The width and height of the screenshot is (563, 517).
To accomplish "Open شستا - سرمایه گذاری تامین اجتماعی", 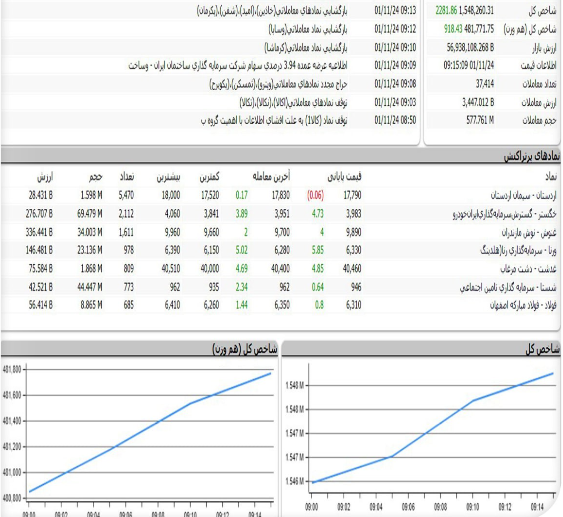I will pos(508,287).
